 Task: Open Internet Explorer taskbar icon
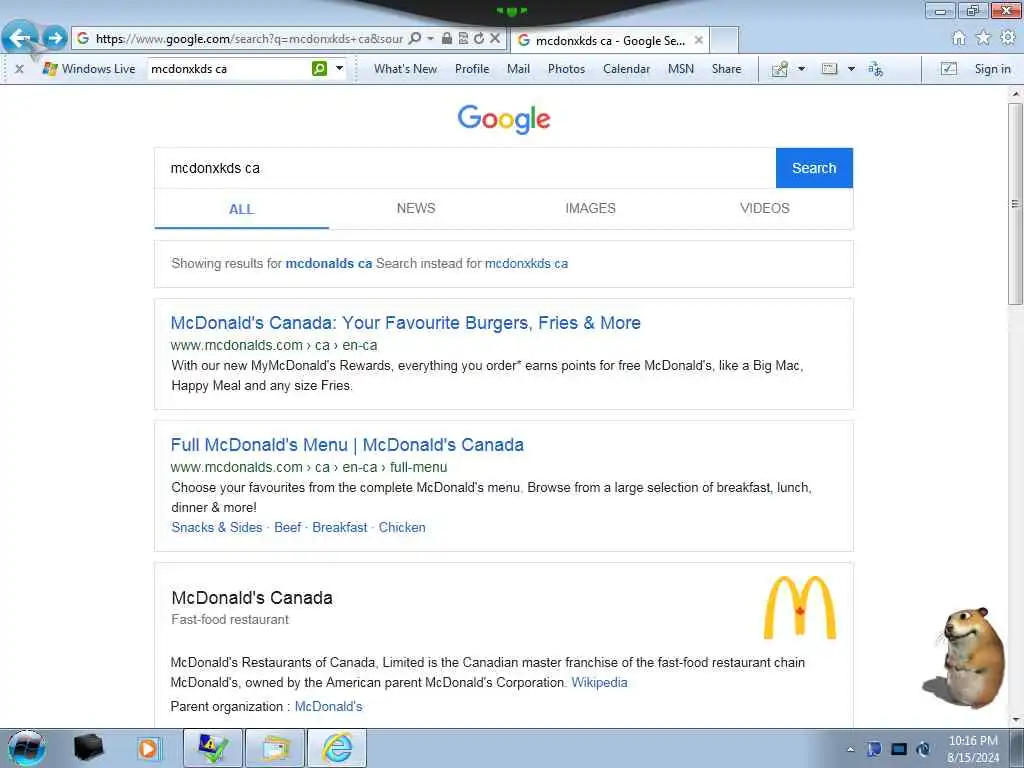coord(337,748)
